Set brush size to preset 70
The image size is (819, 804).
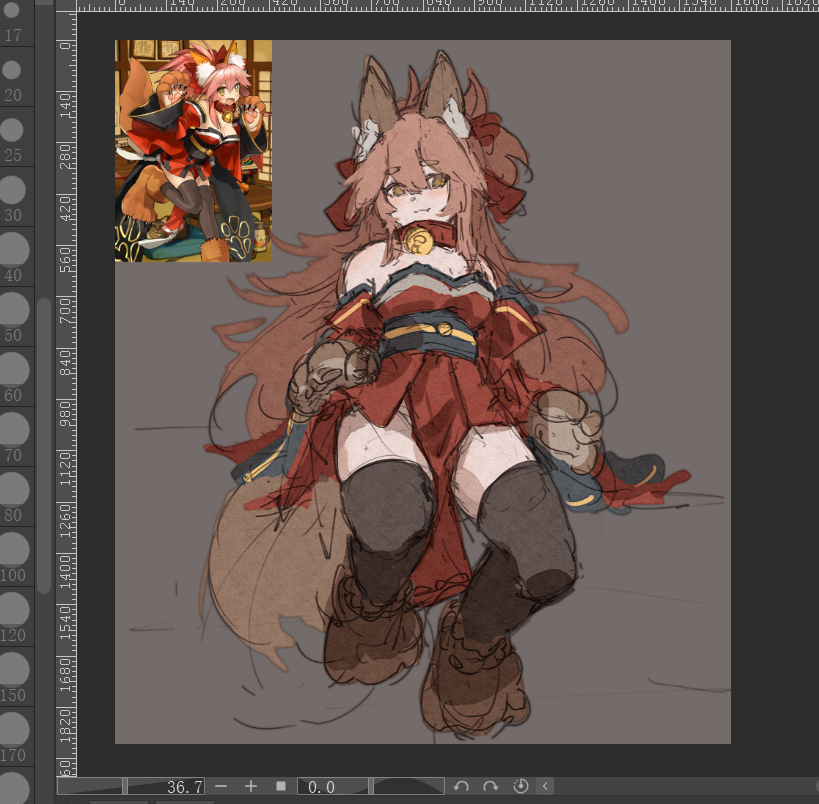coord(17,437)
